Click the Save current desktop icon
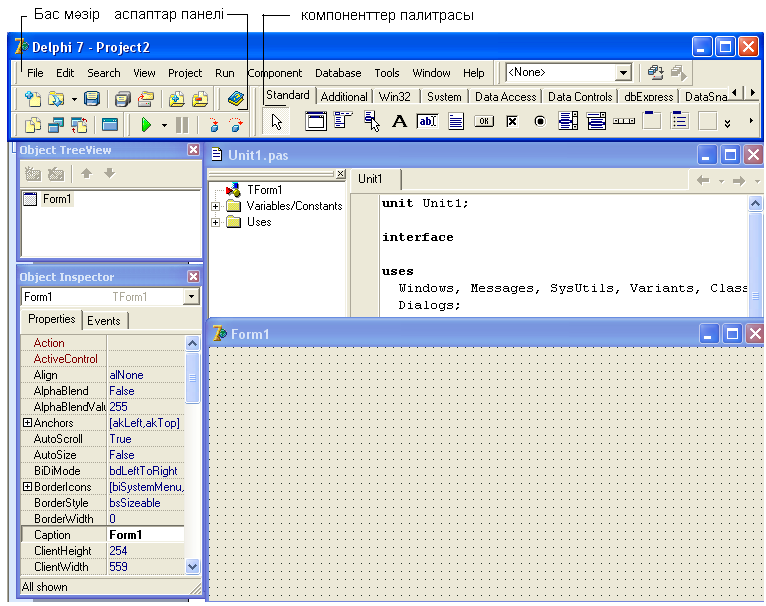 click(655, 73)
